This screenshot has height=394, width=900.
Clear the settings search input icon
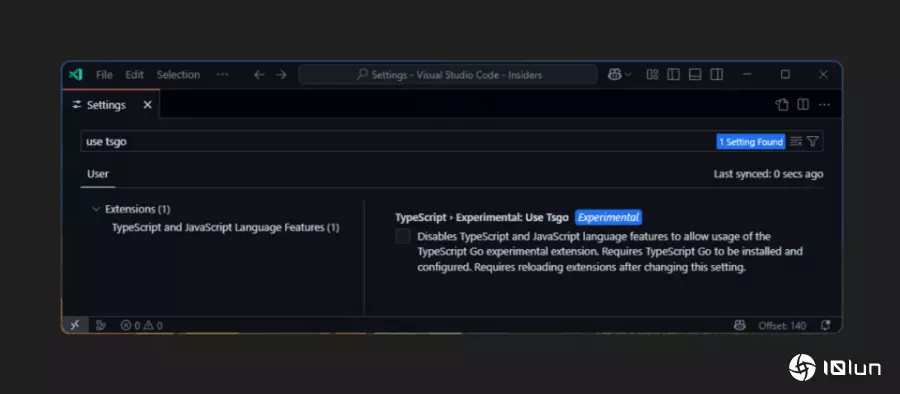[x=796, y=141]
